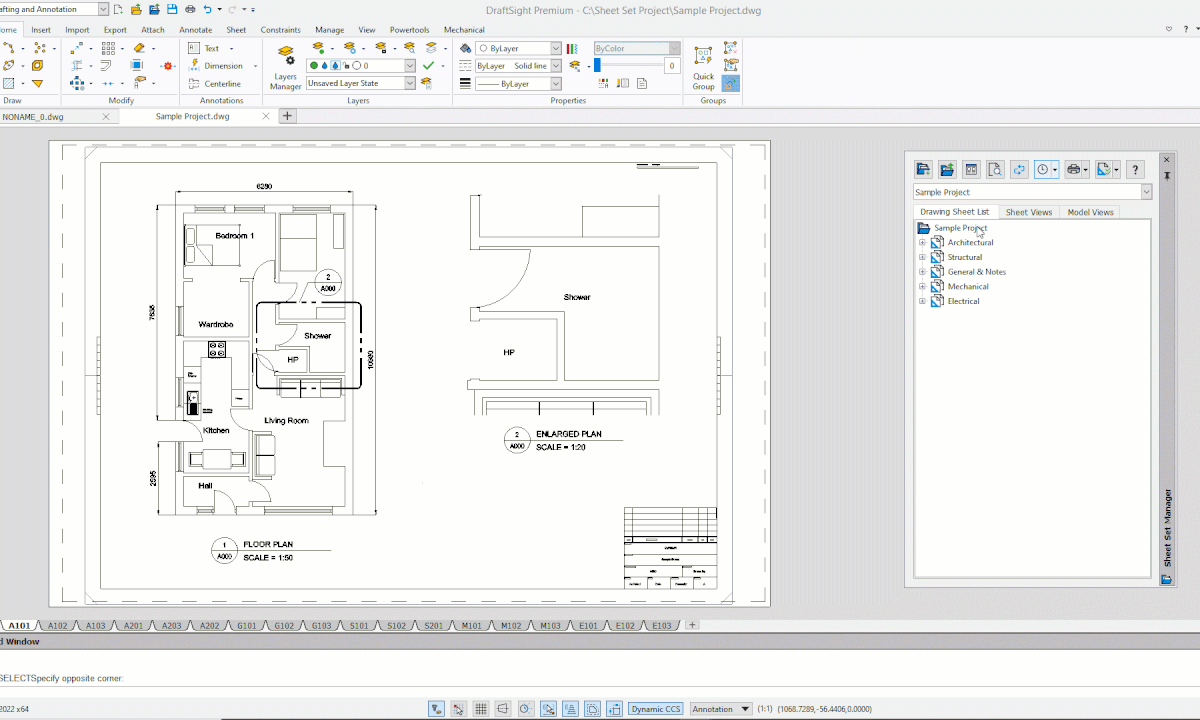Toggle the first status bar icon left of Snap
The width and height of the screenshot is (1200, 720).
point(437,709)
